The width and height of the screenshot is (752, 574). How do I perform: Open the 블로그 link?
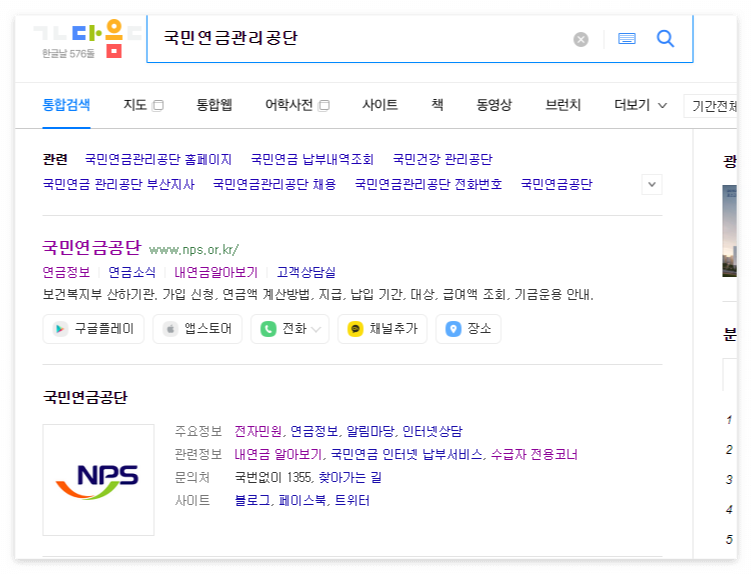tap(252, 501)
